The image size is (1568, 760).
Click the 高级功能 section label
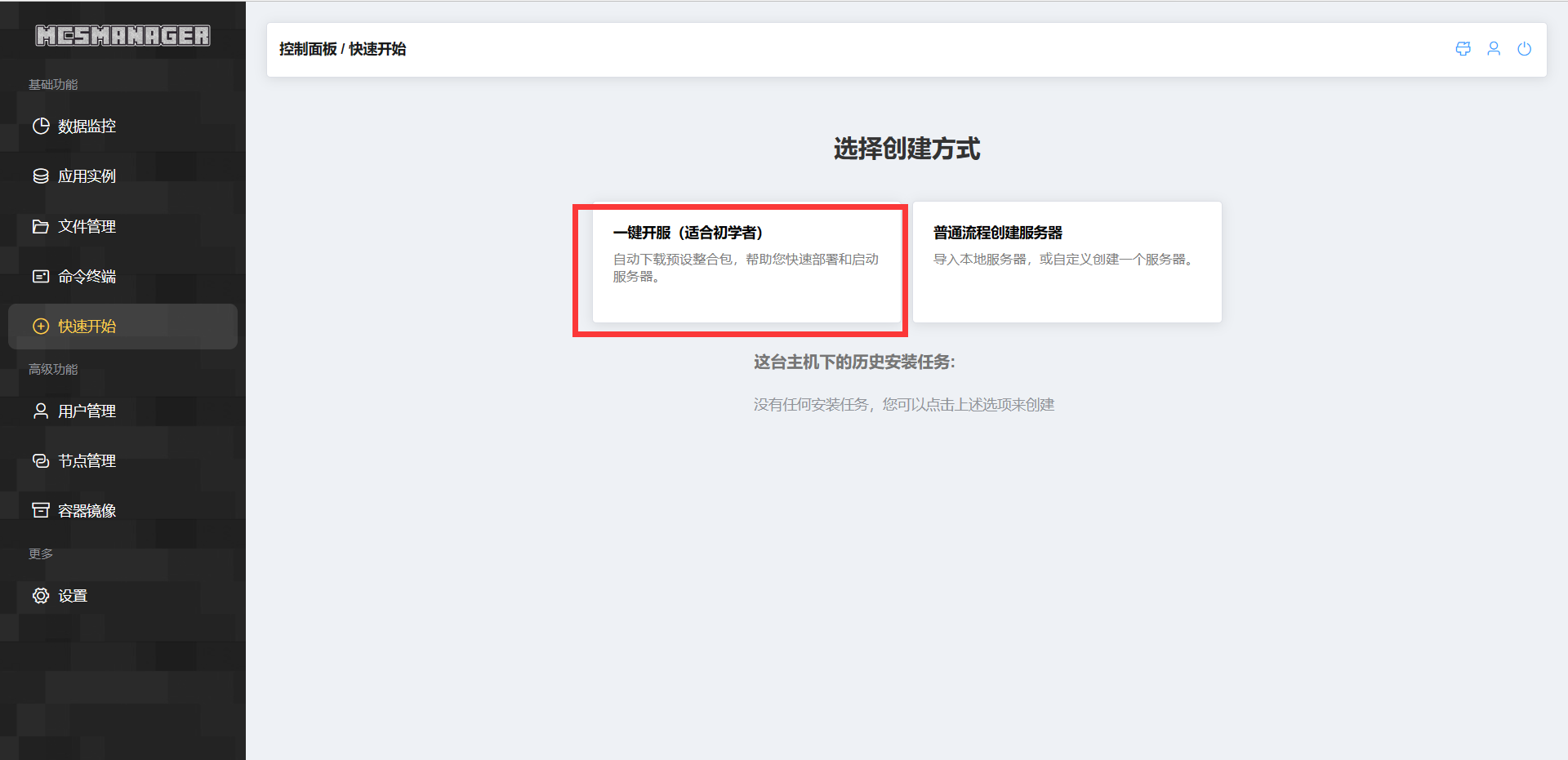pyautogui.click(x=53, y=369)
